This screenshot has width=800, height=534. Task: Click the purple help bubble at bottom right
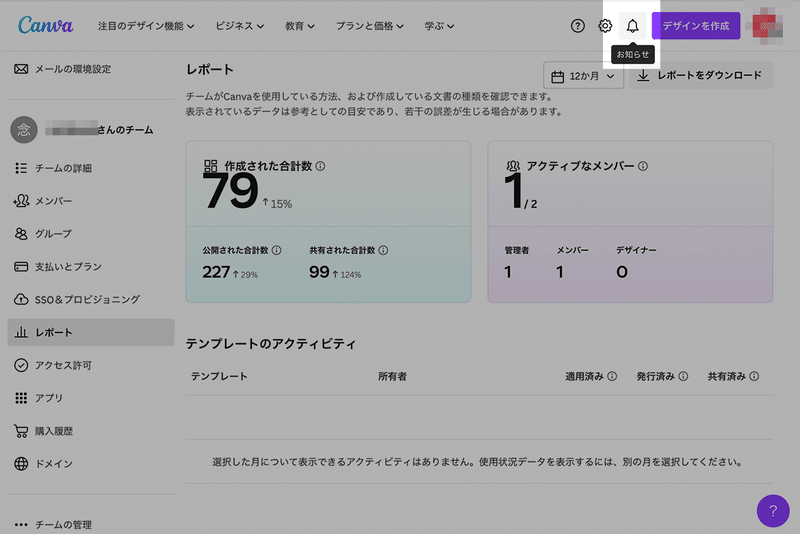[773, 511]
